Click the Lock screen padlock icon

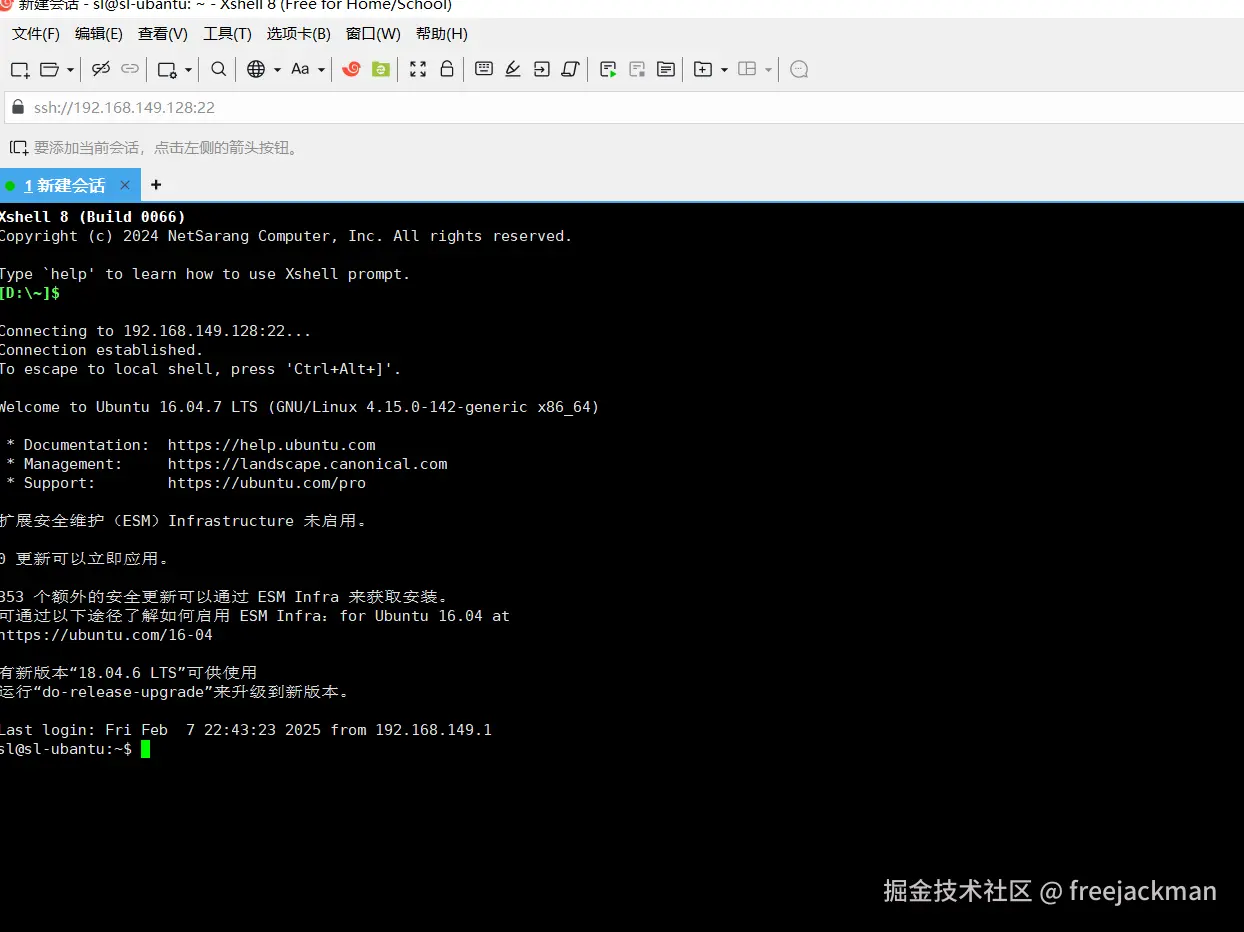(x=447, y=69)
